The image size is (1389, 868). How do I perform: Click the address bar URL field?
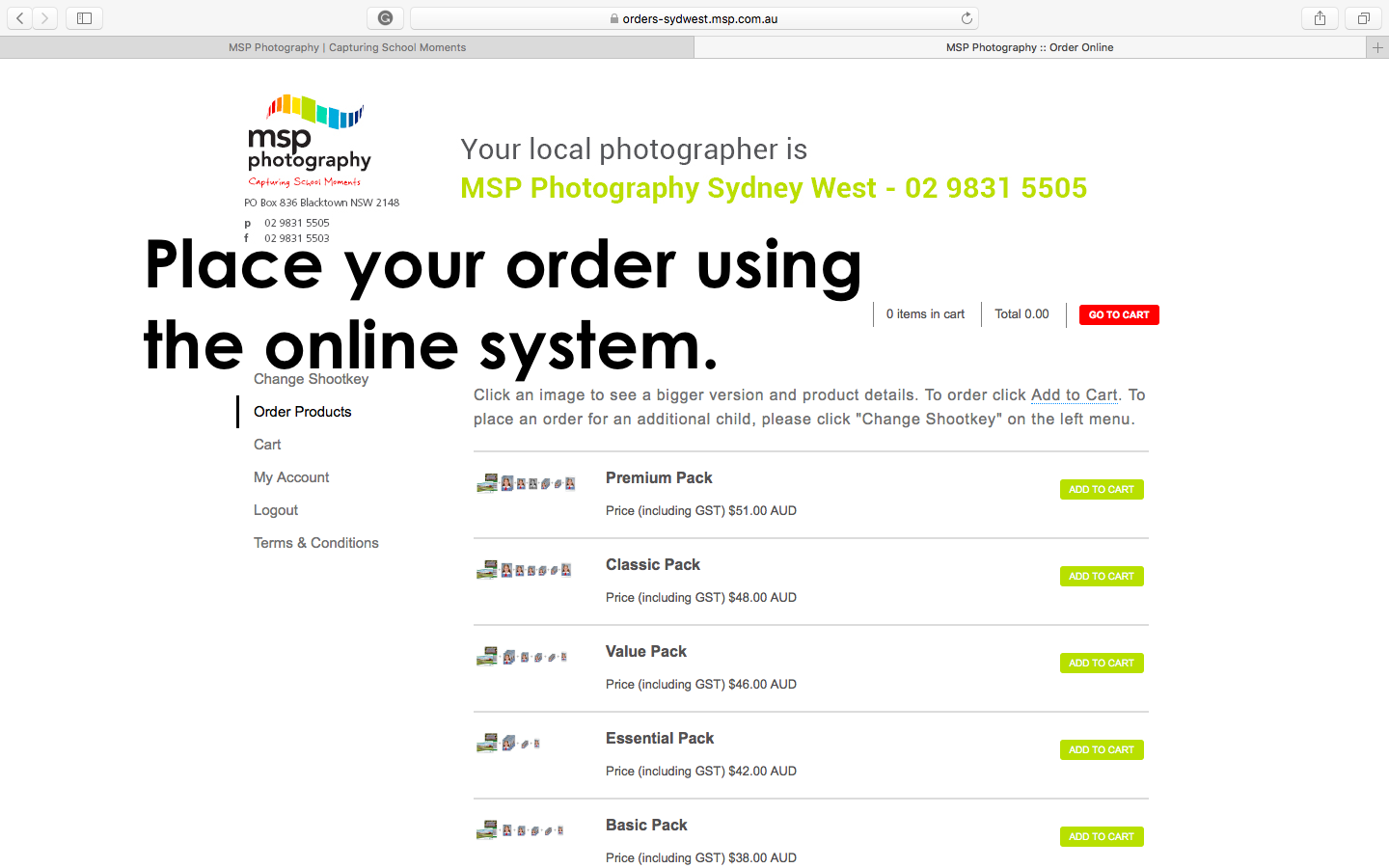coord(694,18)
